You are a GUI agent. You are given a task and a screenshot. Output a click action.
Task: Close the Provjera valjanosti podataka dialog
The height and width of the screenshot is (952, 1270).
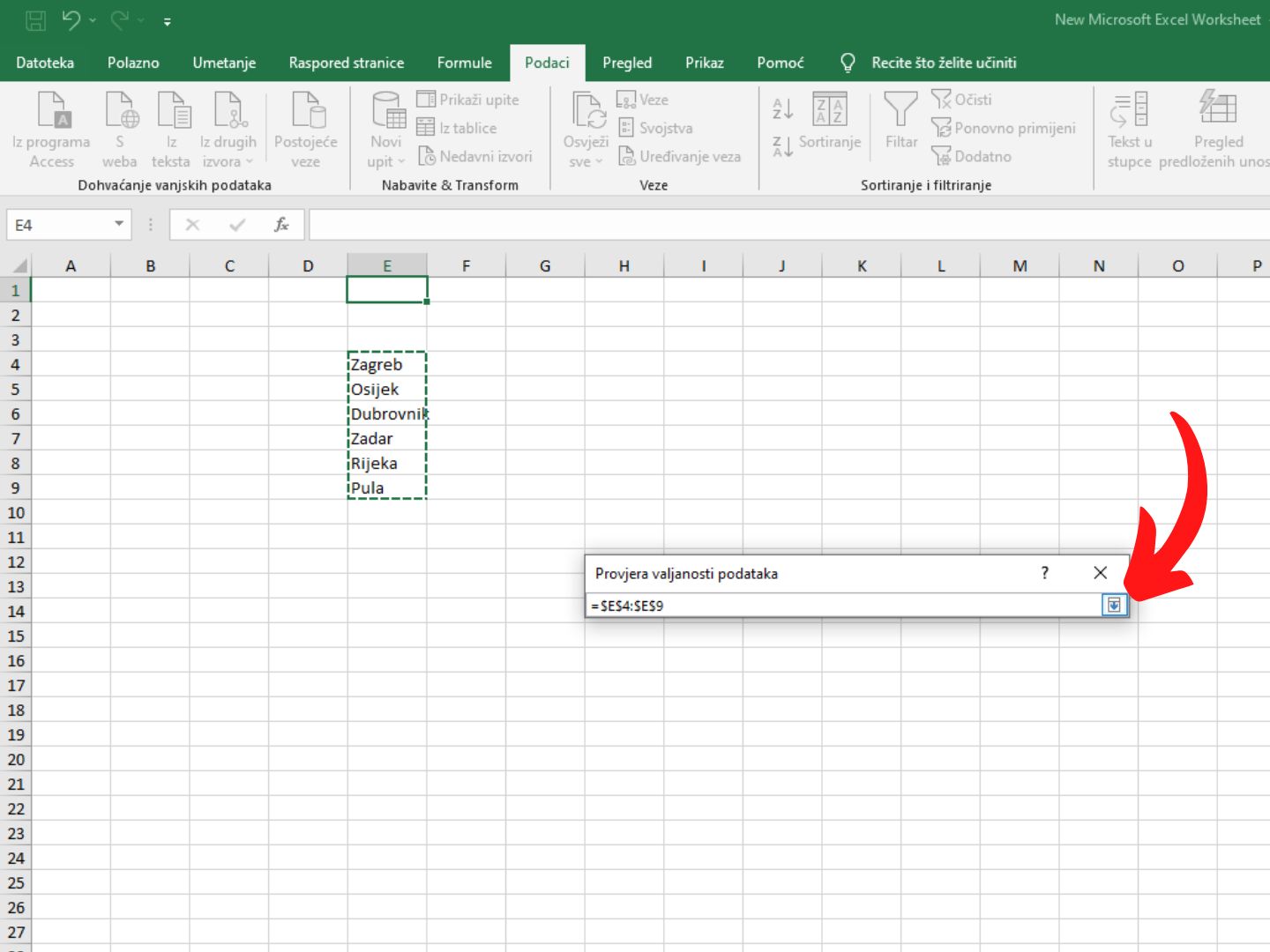[x=1100, y=573]
